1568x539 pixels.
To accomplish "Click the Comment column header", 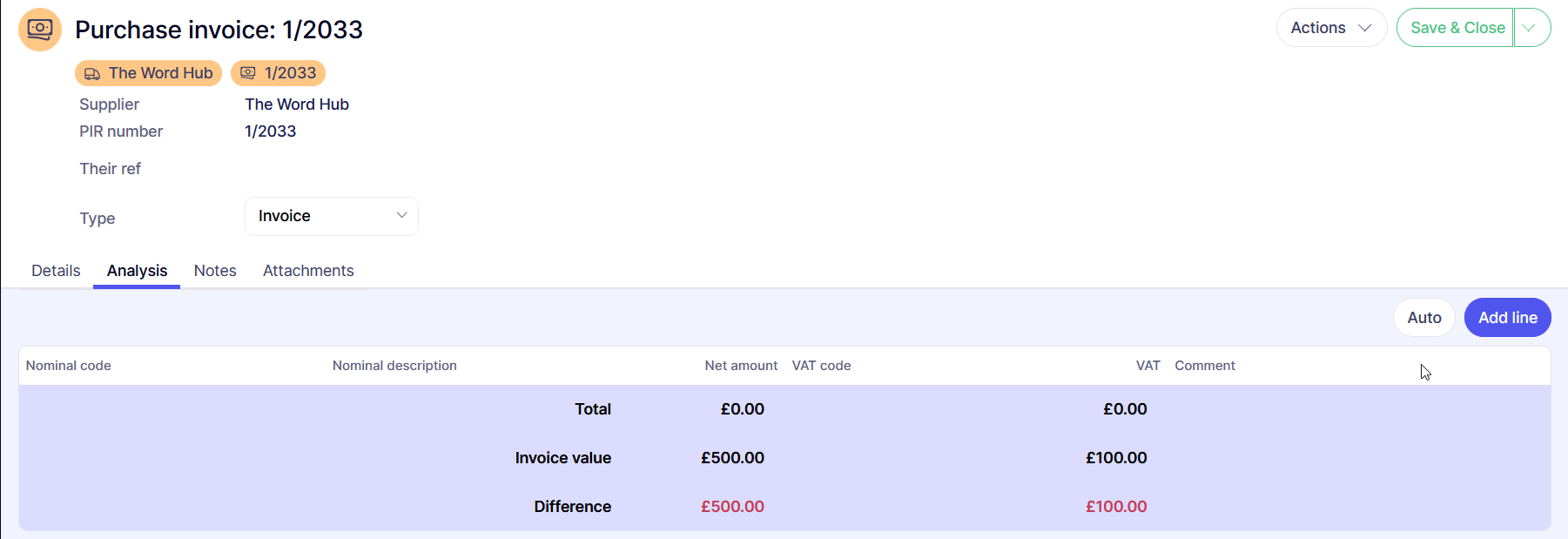I will pyautogui.click(x=1204, y=366).
